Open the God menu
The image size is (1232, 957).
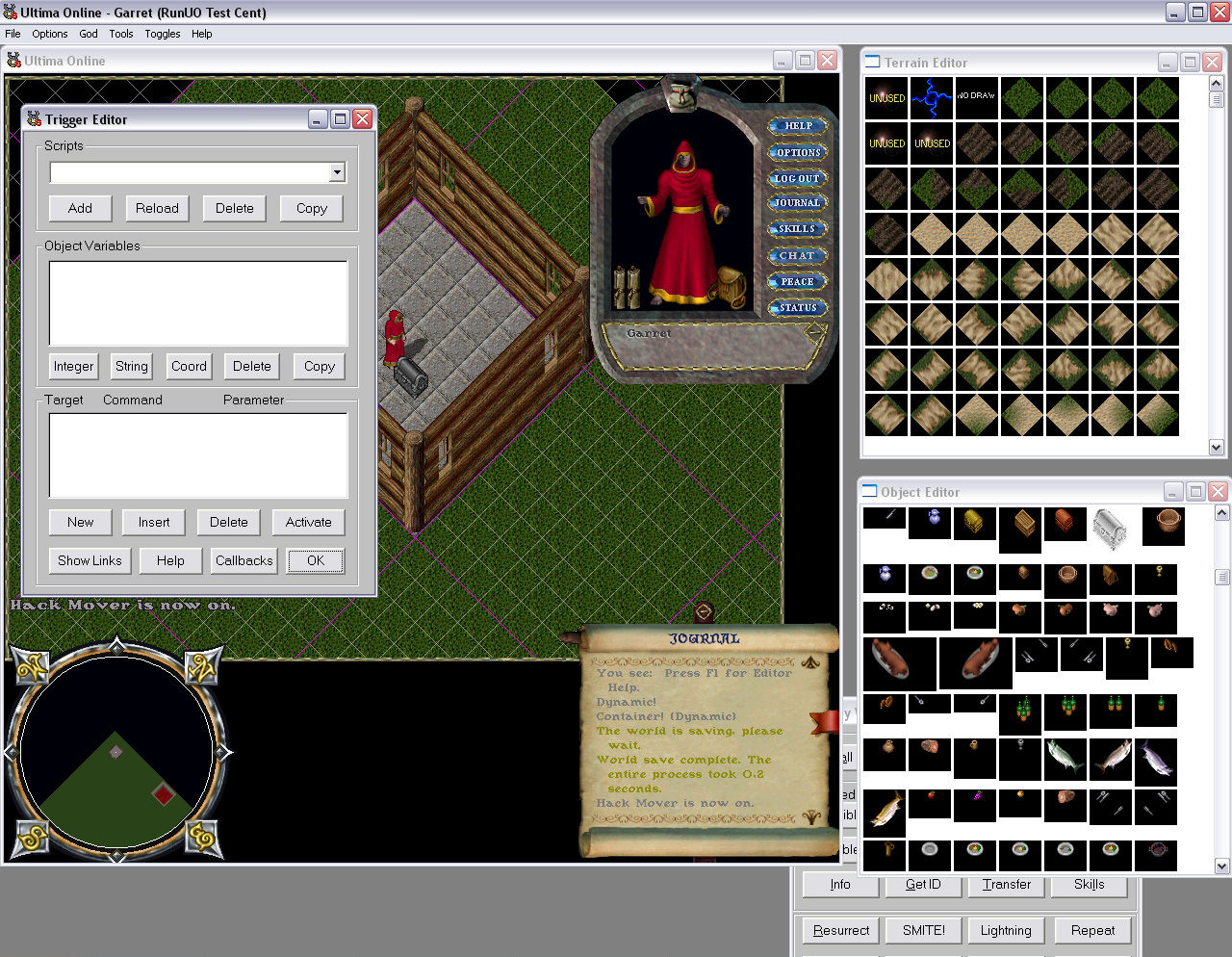point(89,34)
